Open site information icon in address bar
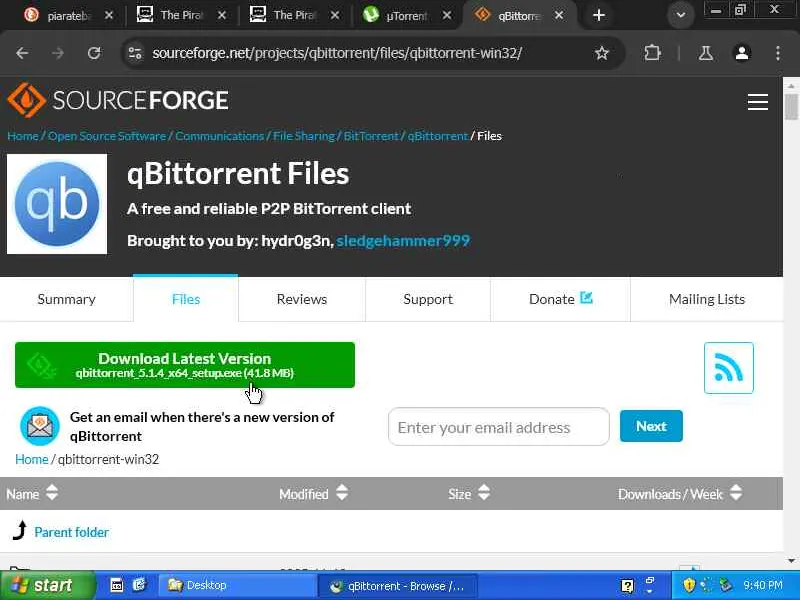800x600 pixels. pos(135,53)
